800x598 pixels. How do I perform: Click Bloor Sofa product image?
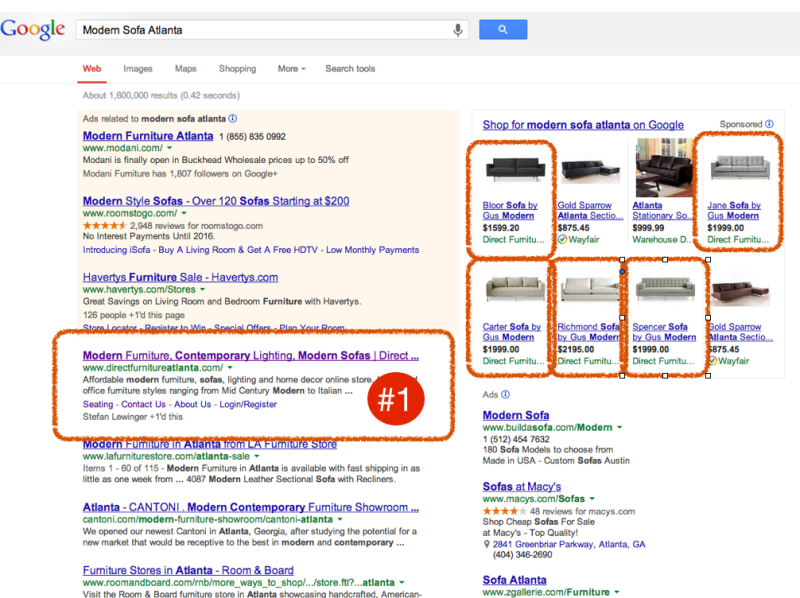click(515, 169)
